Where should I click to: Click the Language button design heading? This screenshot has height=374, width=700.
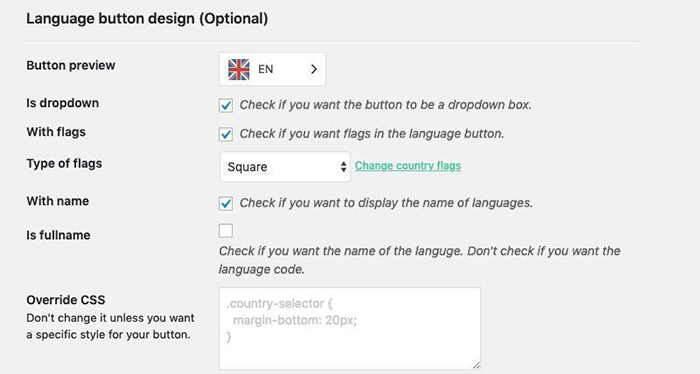coord(147,19)
